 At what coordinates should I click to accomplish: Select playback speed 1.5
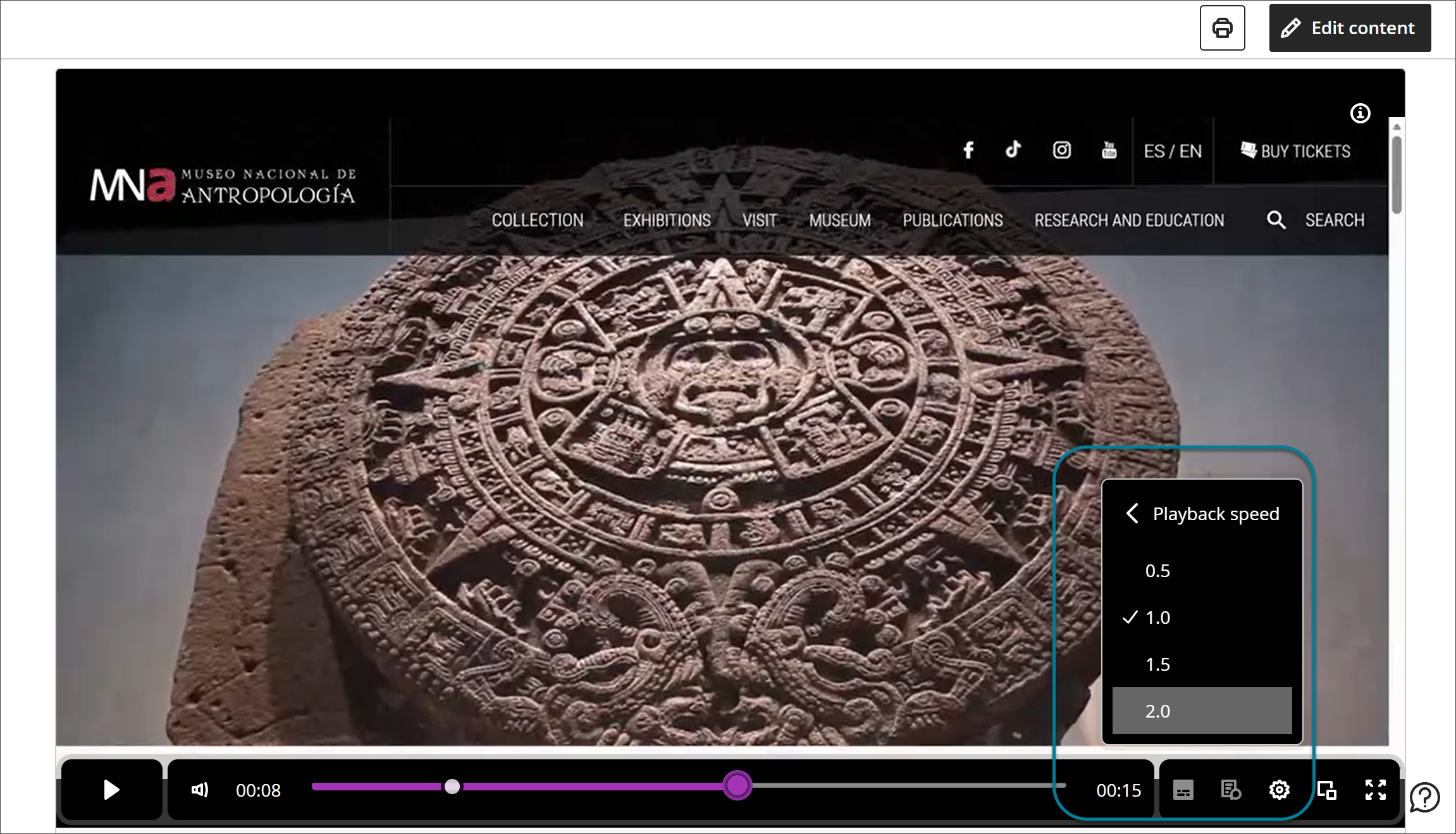pos(1157,664)
